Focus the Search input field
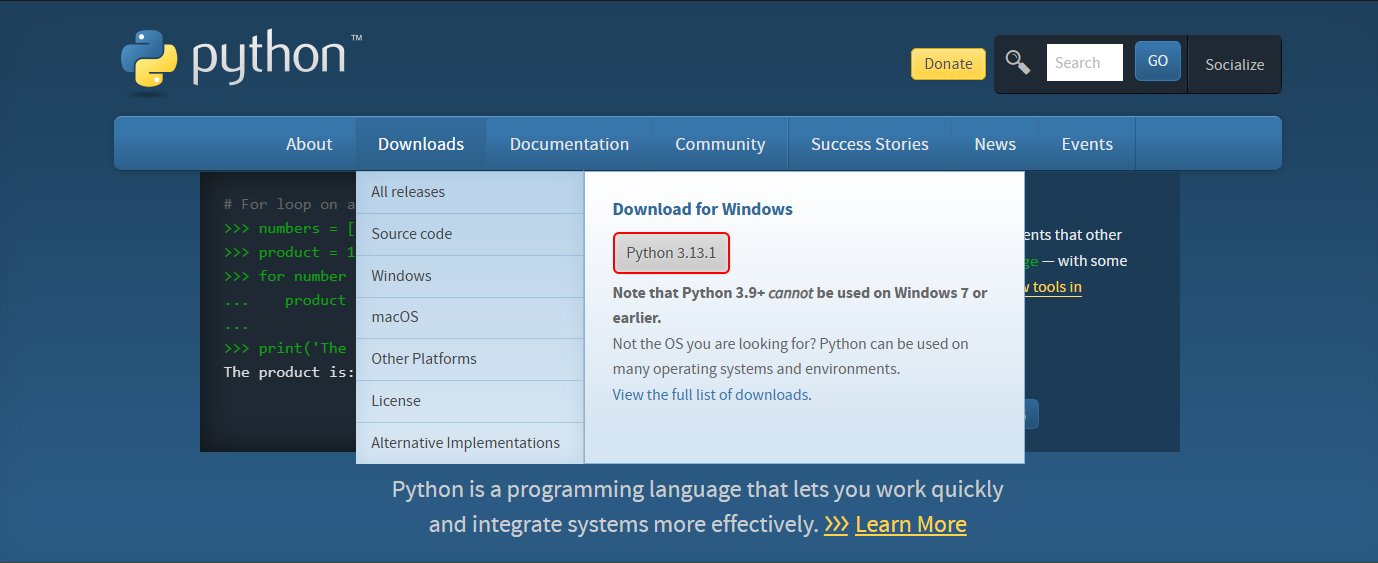 [x=1085, y=62]
